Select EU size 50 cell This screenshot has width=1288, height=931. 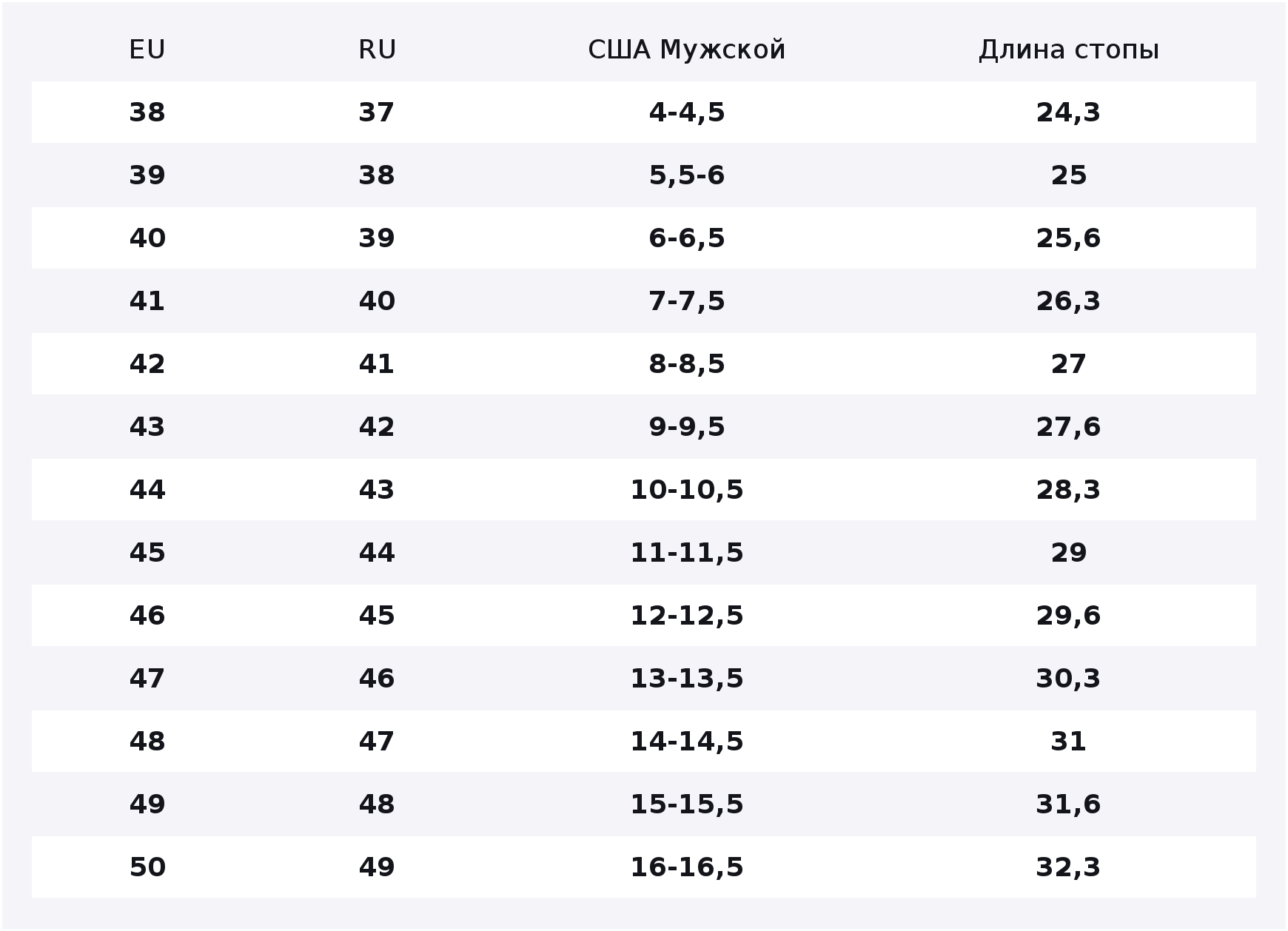pos(147,867)
